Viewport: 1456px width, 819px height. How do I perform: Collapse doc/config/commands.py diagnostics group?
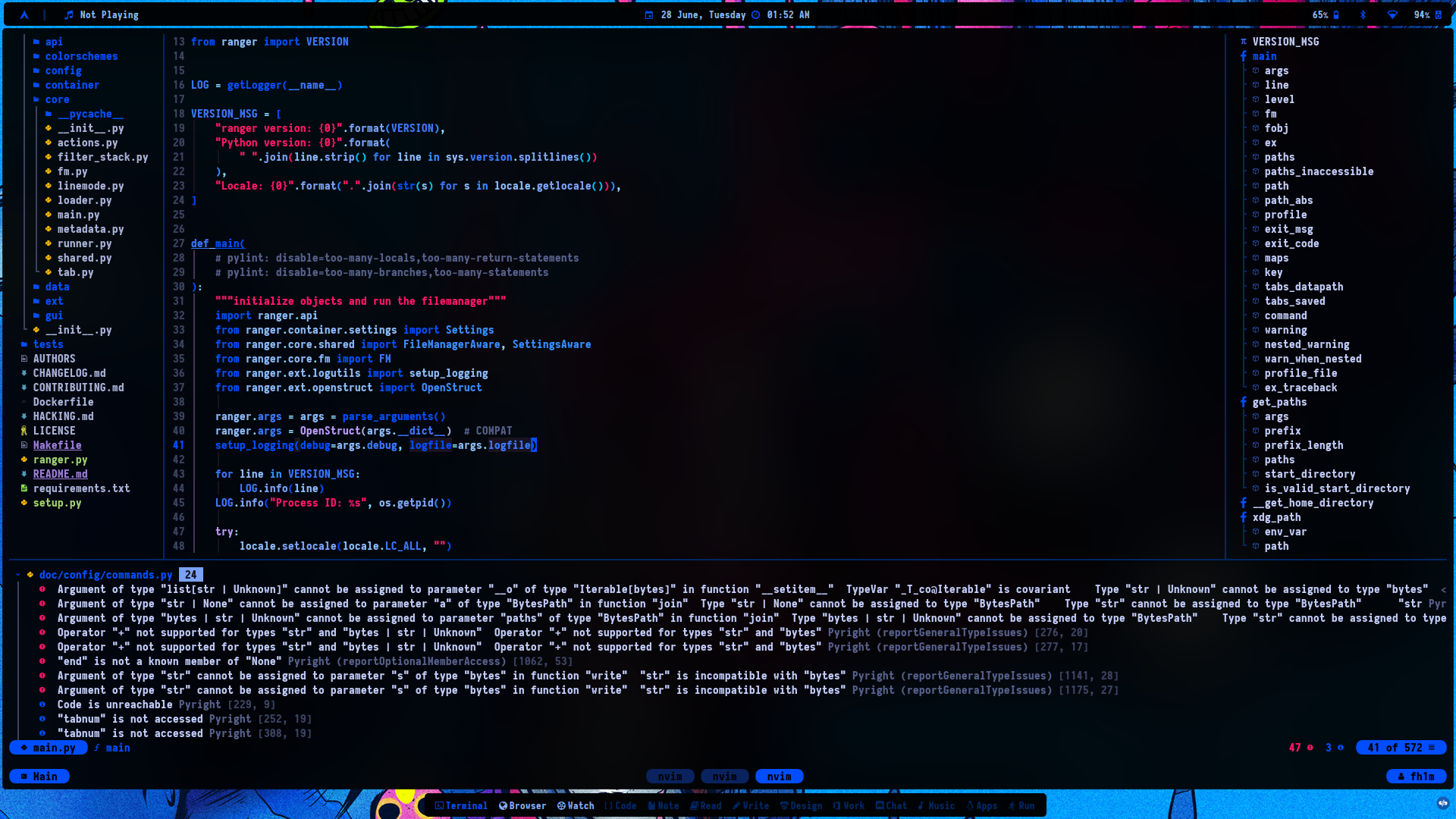(x=18, y=575)
